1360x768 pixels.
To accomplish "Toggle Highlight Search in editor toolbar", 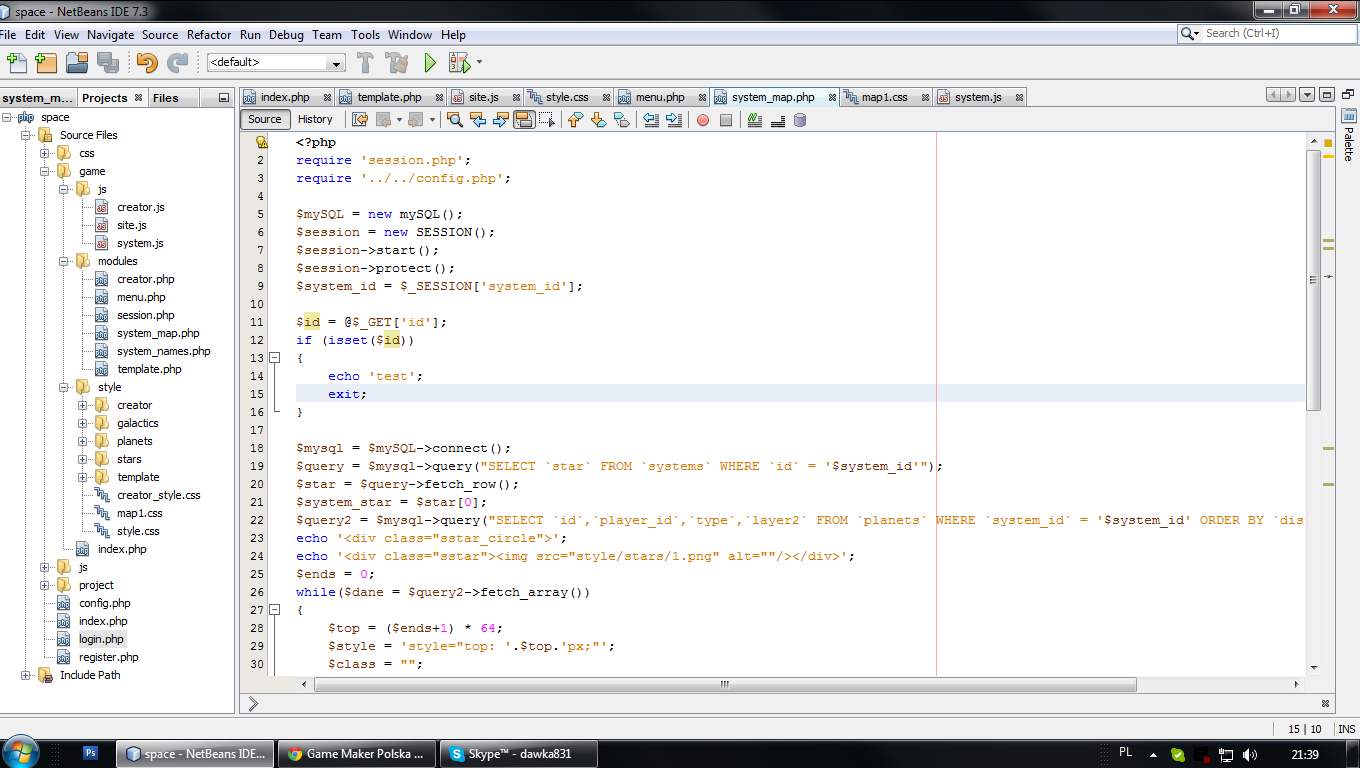I will click(x=524, y=120).
